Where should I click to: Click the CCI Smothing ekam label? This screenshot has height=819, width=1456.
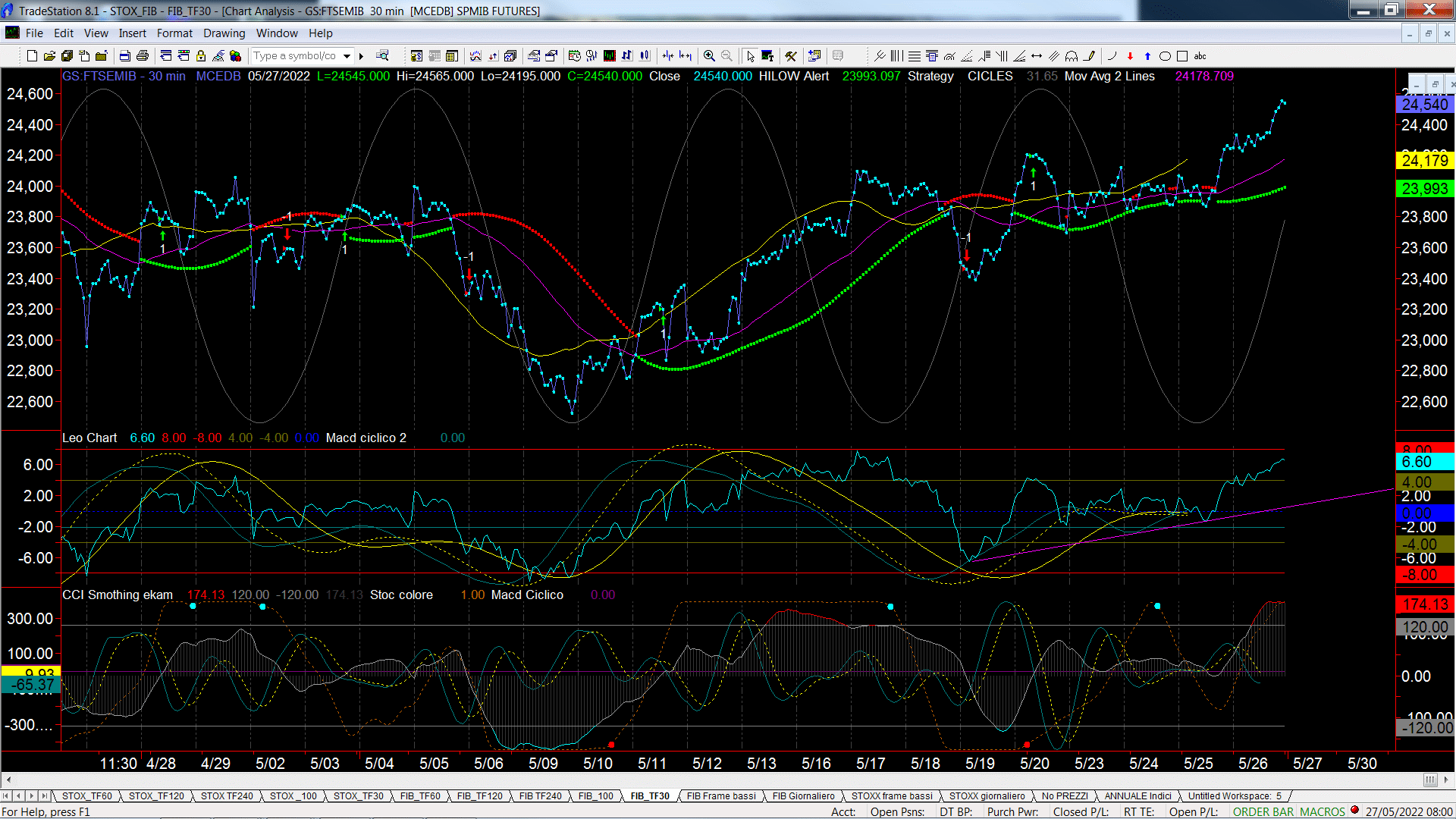(x=118, y=595)
